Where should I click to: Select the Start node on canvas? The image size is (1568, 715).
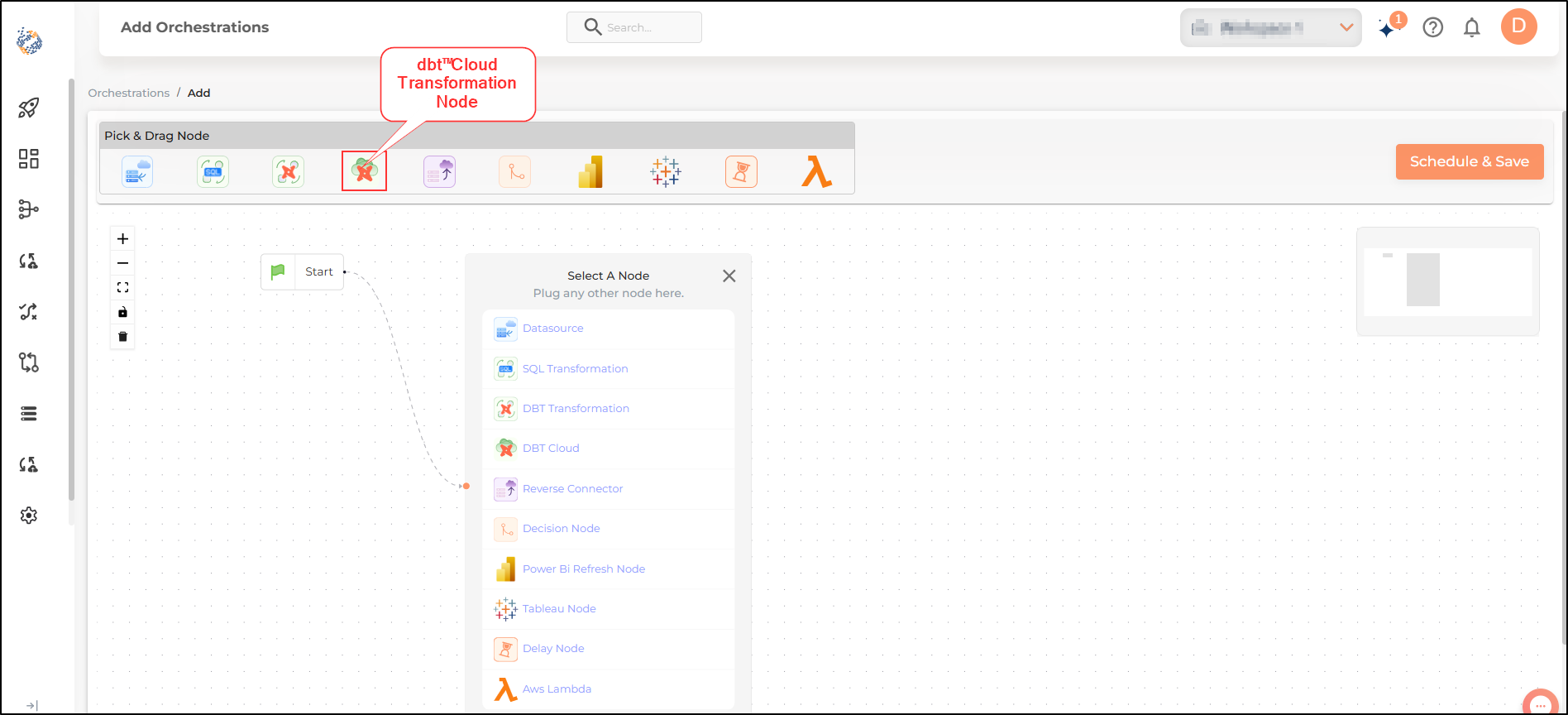pos(302,271)
